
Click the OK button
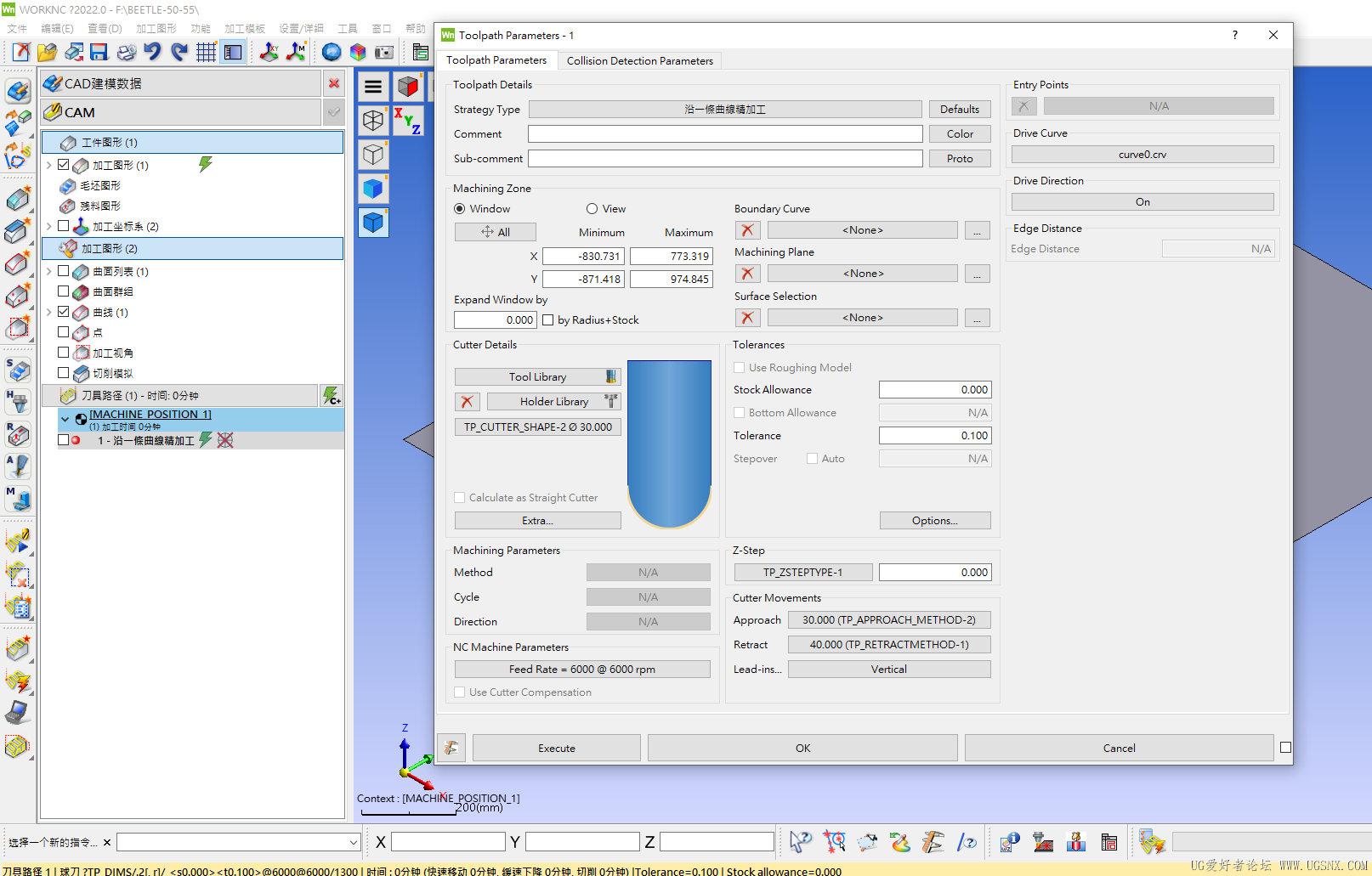click(802, 748)
